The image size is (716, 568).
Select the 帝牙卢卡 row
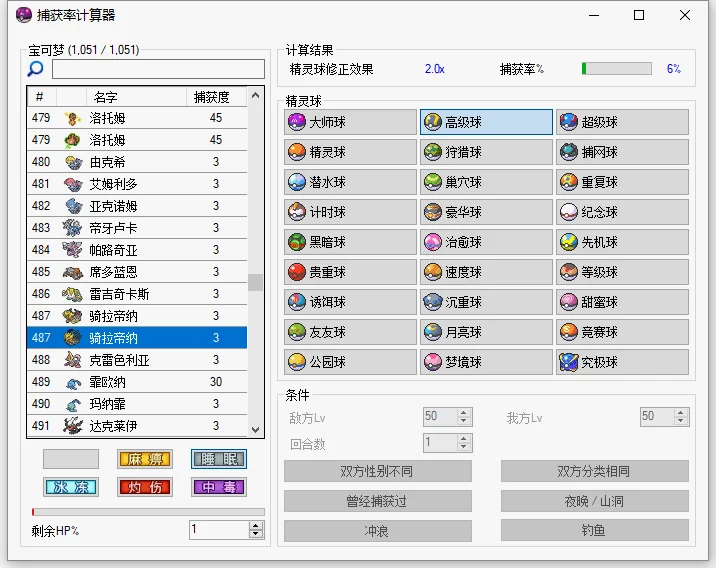(x=137, y=227)
